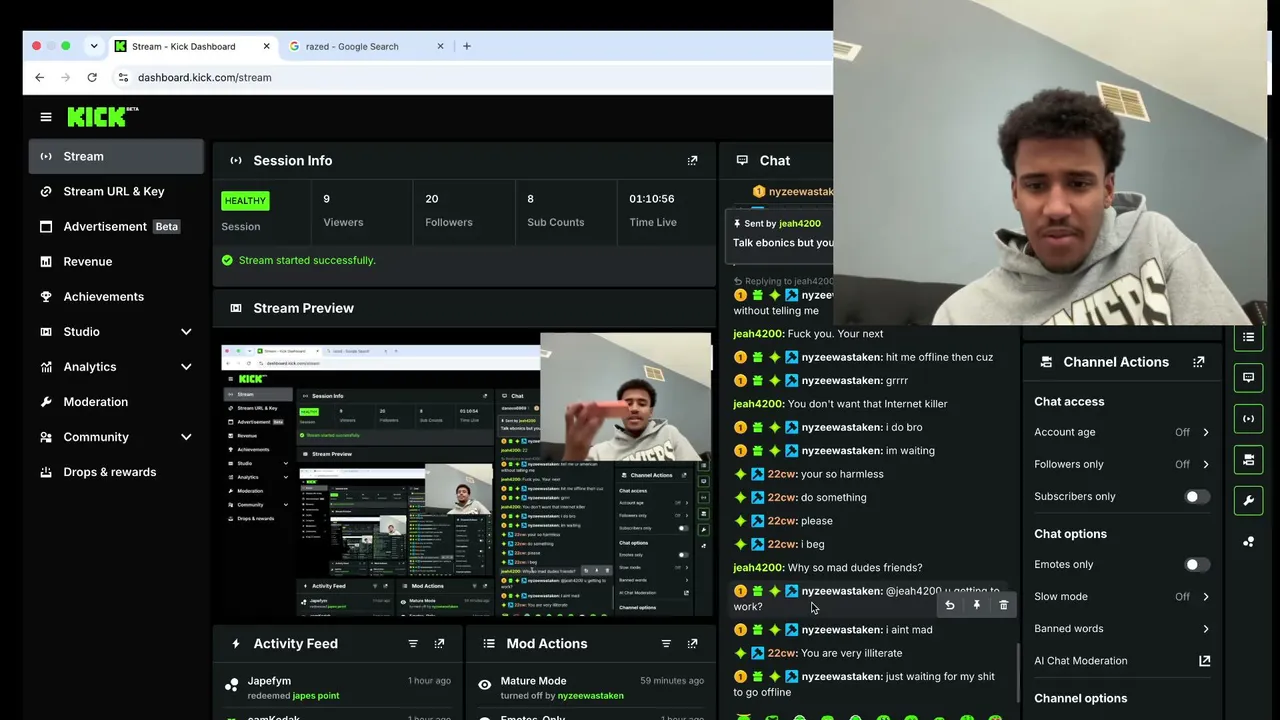The image size is (1280, 720).
Task: Click the Sub Counts value of 8
Action: coord(530,199)
